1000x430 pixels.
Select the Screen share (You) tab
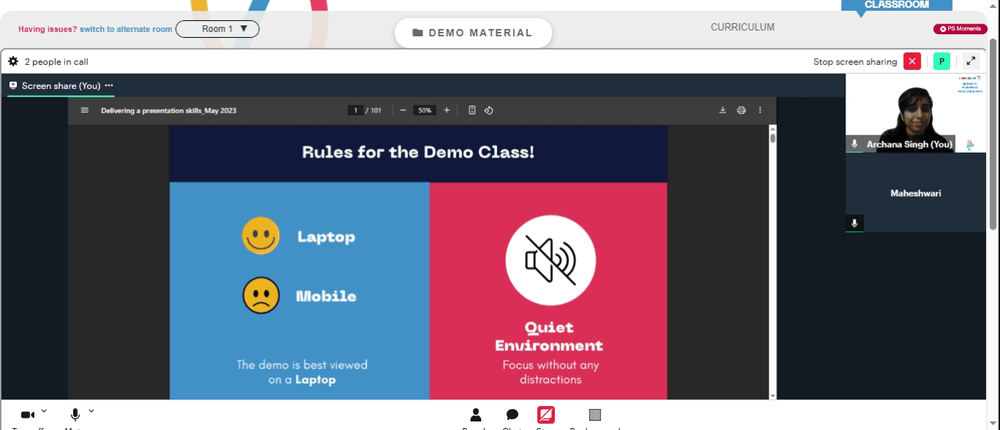point(61,85)
